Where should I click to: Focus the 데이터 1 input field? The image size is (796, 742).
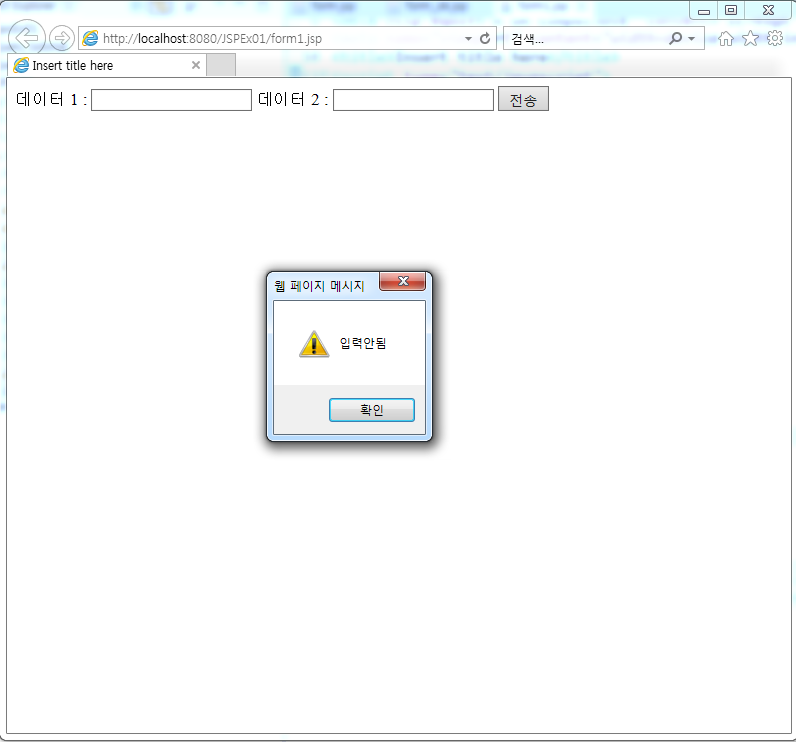tap(171, 99)
